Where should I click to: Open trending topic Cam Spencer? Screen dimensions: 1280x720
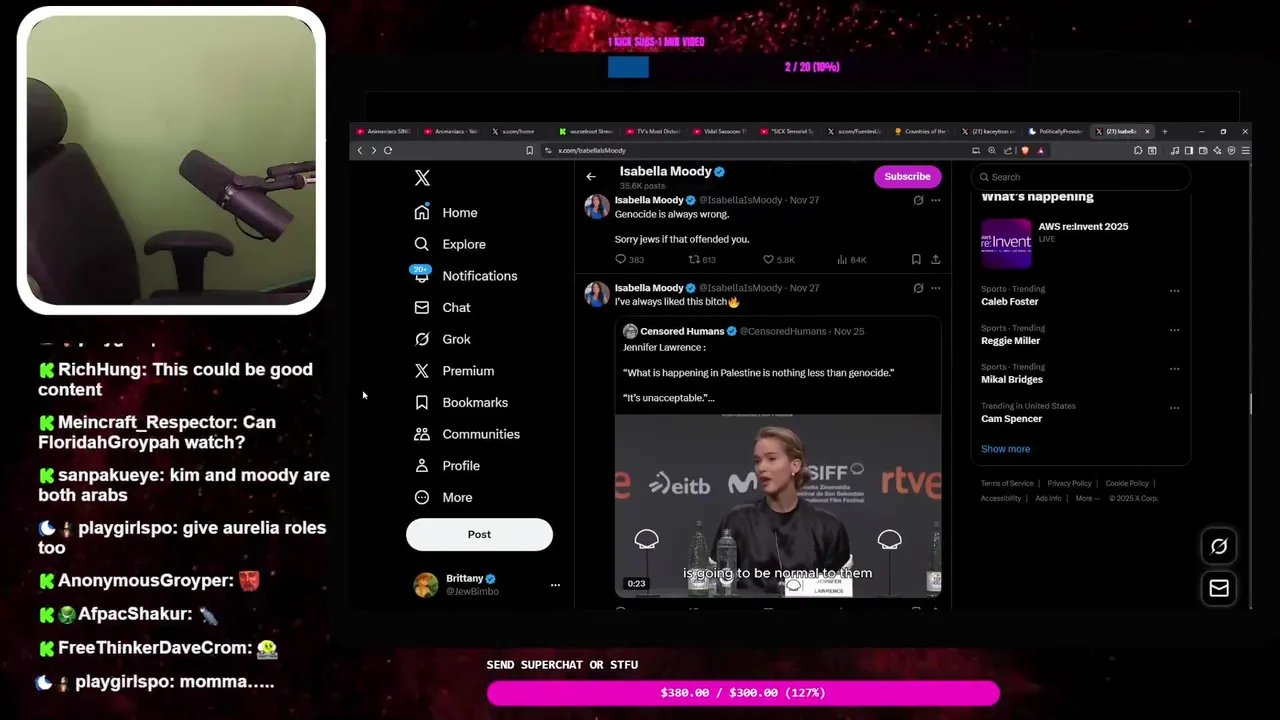1011,419
